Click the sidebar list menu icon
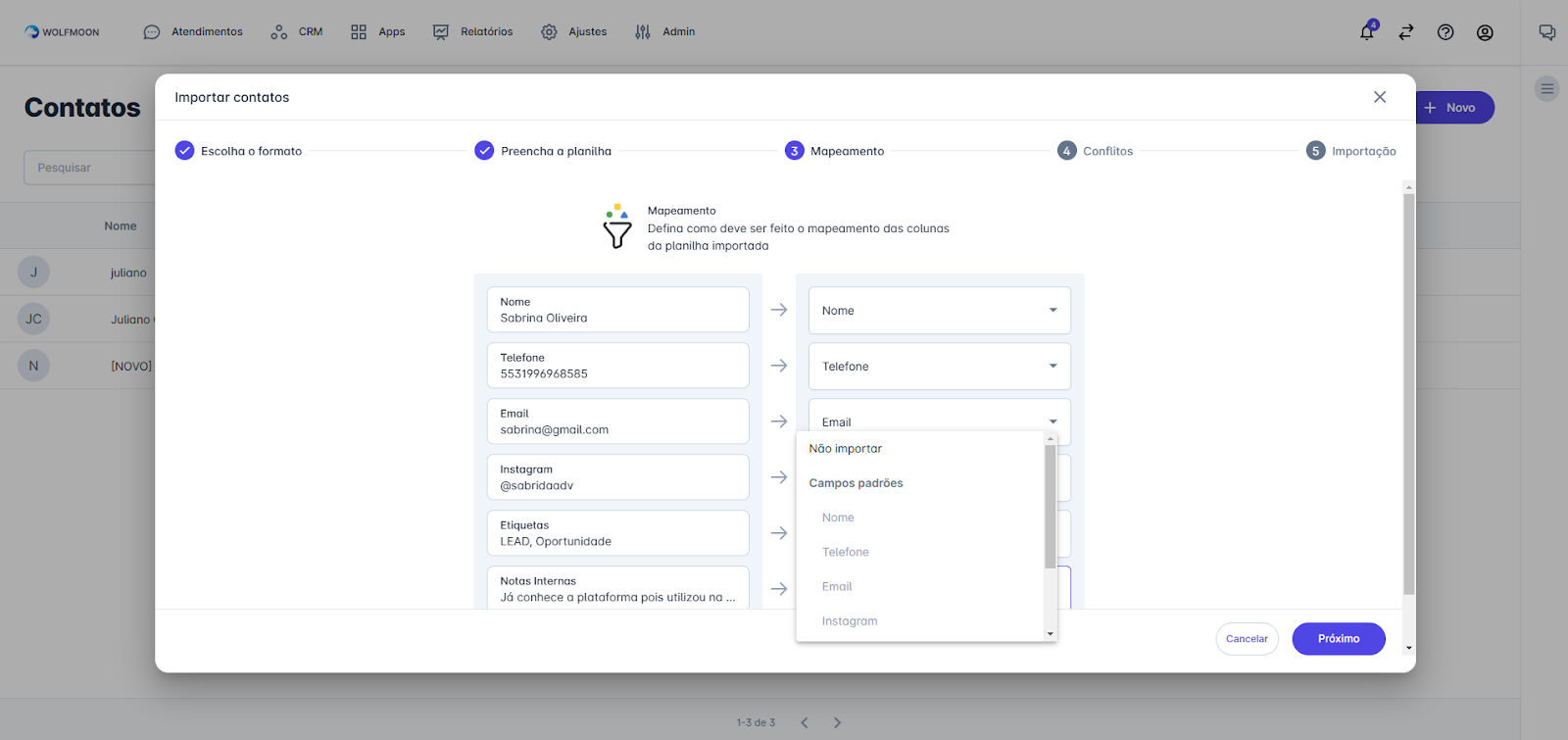This screenshot has height=740, width=1568. click(1547, 89)
